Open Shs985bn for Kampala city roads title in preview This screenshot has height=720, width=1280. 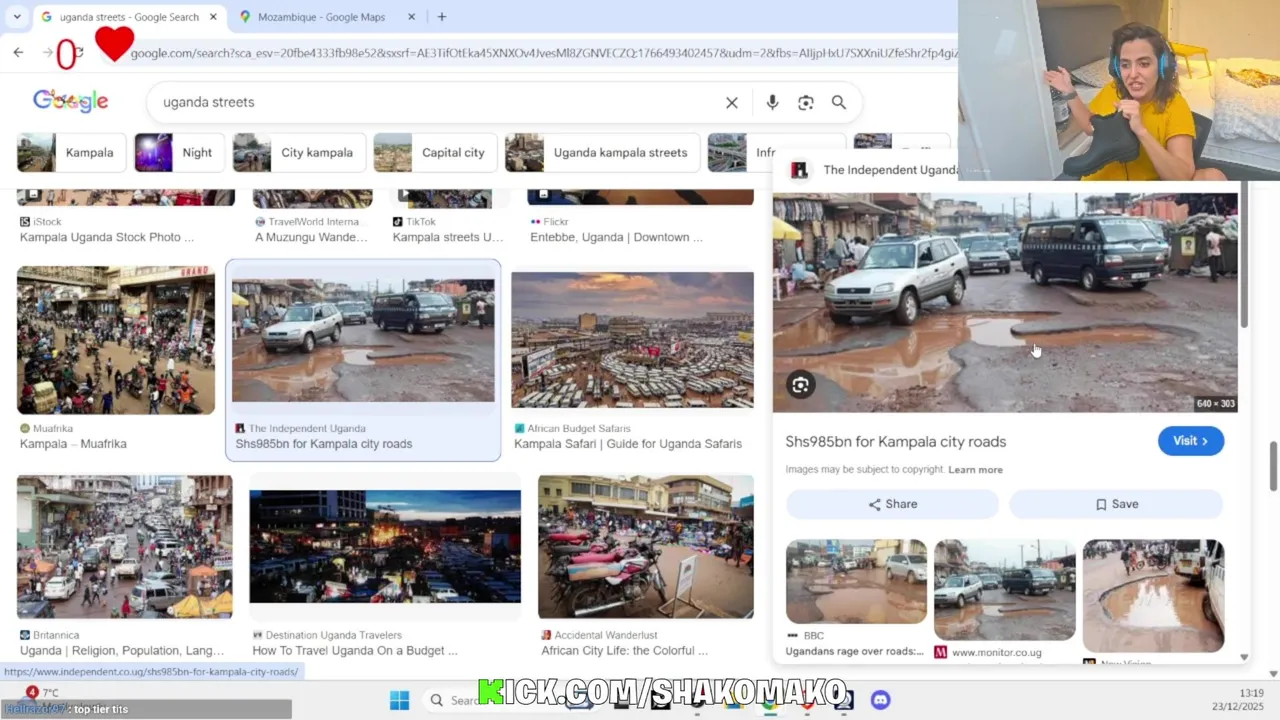pyautogui.click(x=895, y=442)
